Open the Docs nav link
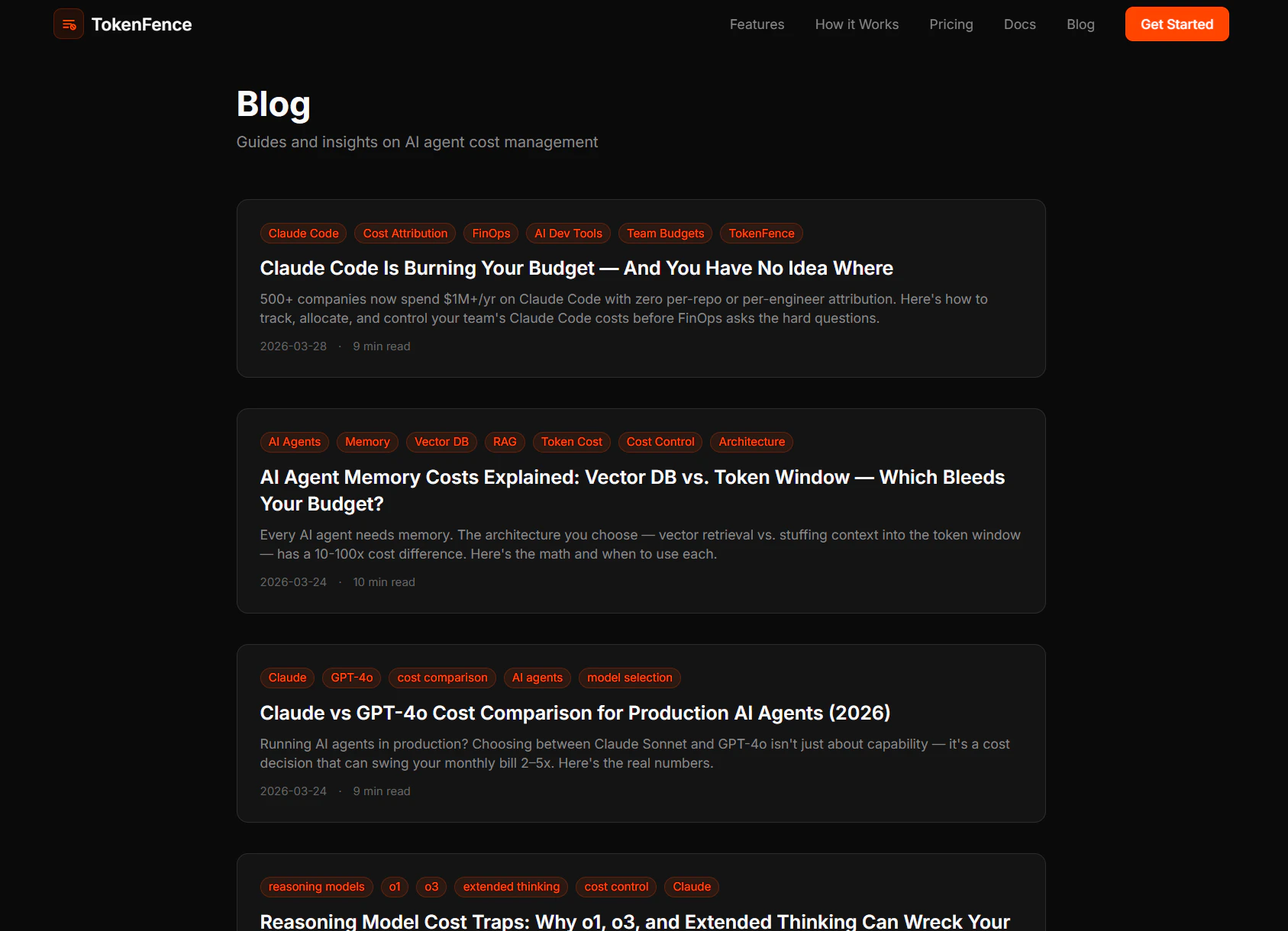 tap(1020, 24)
